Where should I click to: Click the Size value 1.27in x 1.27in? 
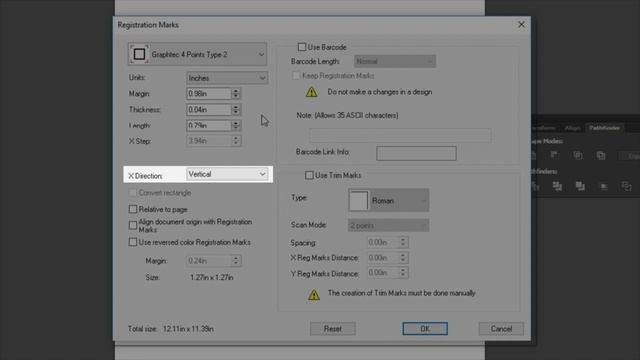click(x=211, y=278)
